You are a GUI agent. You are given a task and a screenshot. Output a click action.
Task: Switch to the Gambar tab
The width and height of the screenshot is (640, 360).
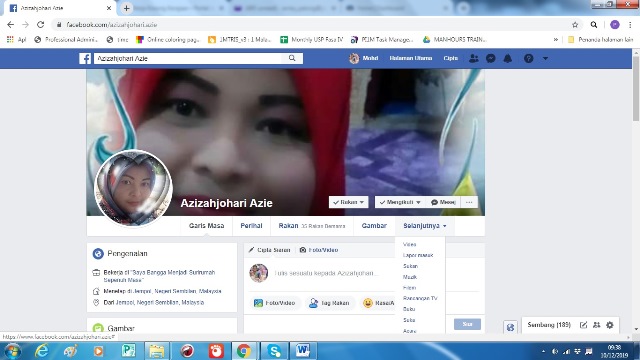click(374, 226)
